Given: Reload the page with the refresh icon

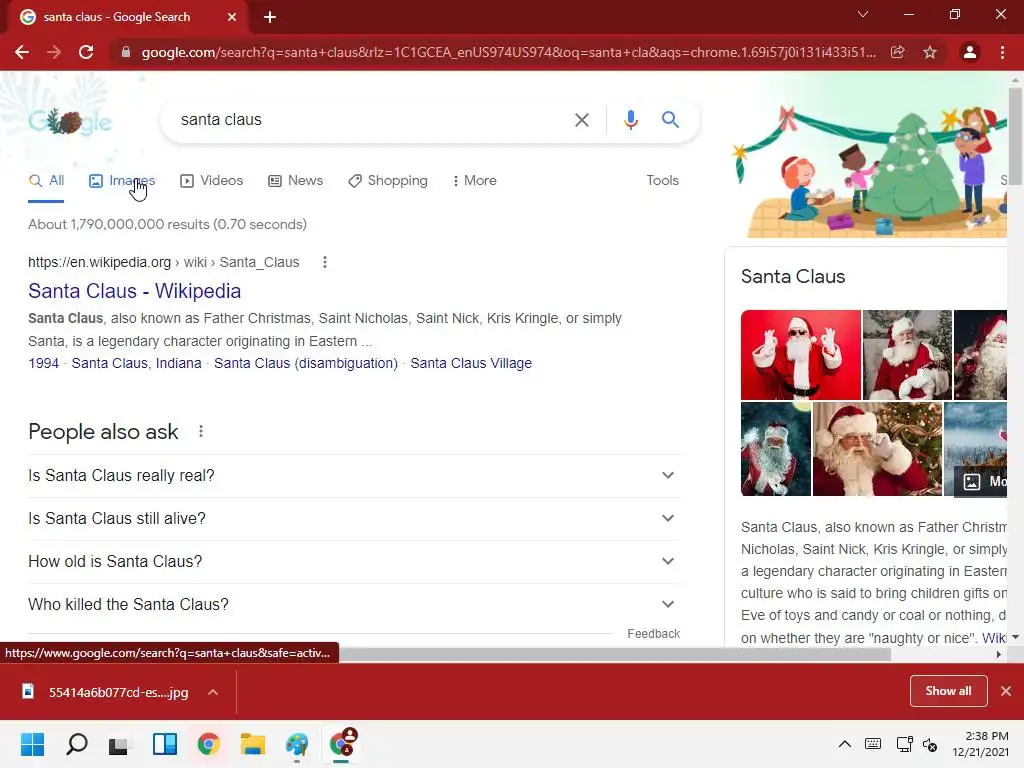Looking at the screenshot, I should tap(86, 52).
